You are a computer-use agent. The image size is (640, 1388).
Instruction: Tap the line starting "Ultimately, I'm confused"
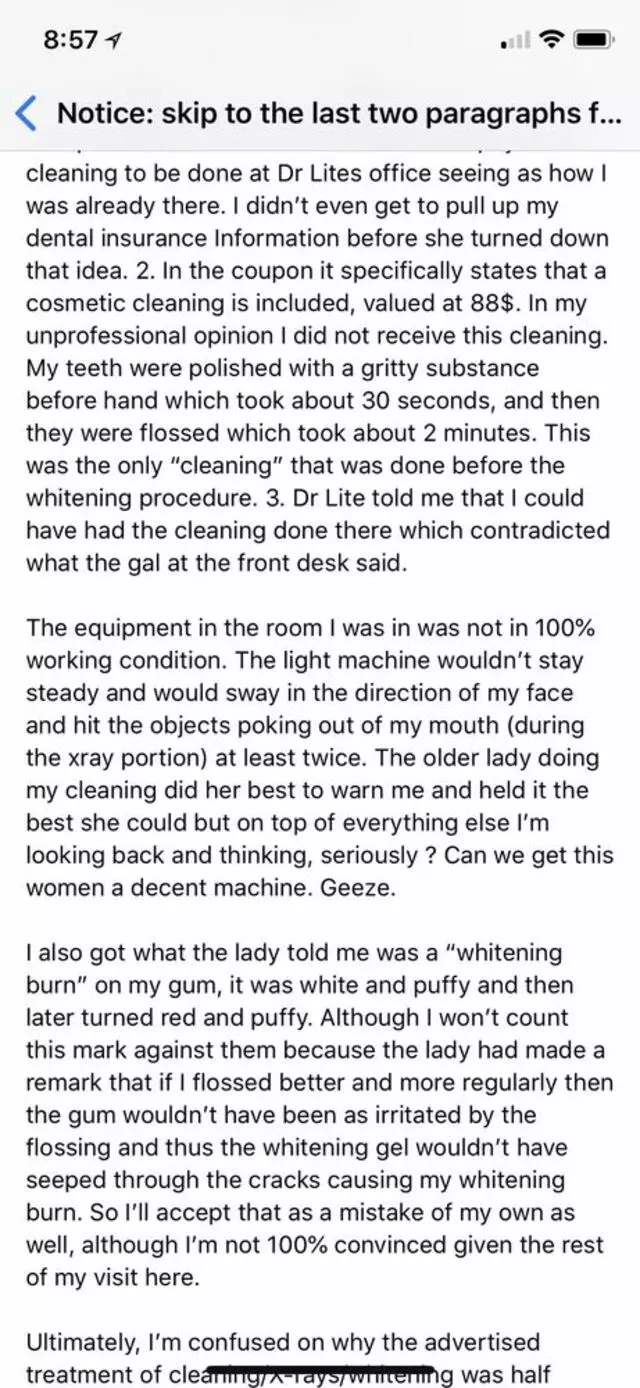tap(283, 1341)
